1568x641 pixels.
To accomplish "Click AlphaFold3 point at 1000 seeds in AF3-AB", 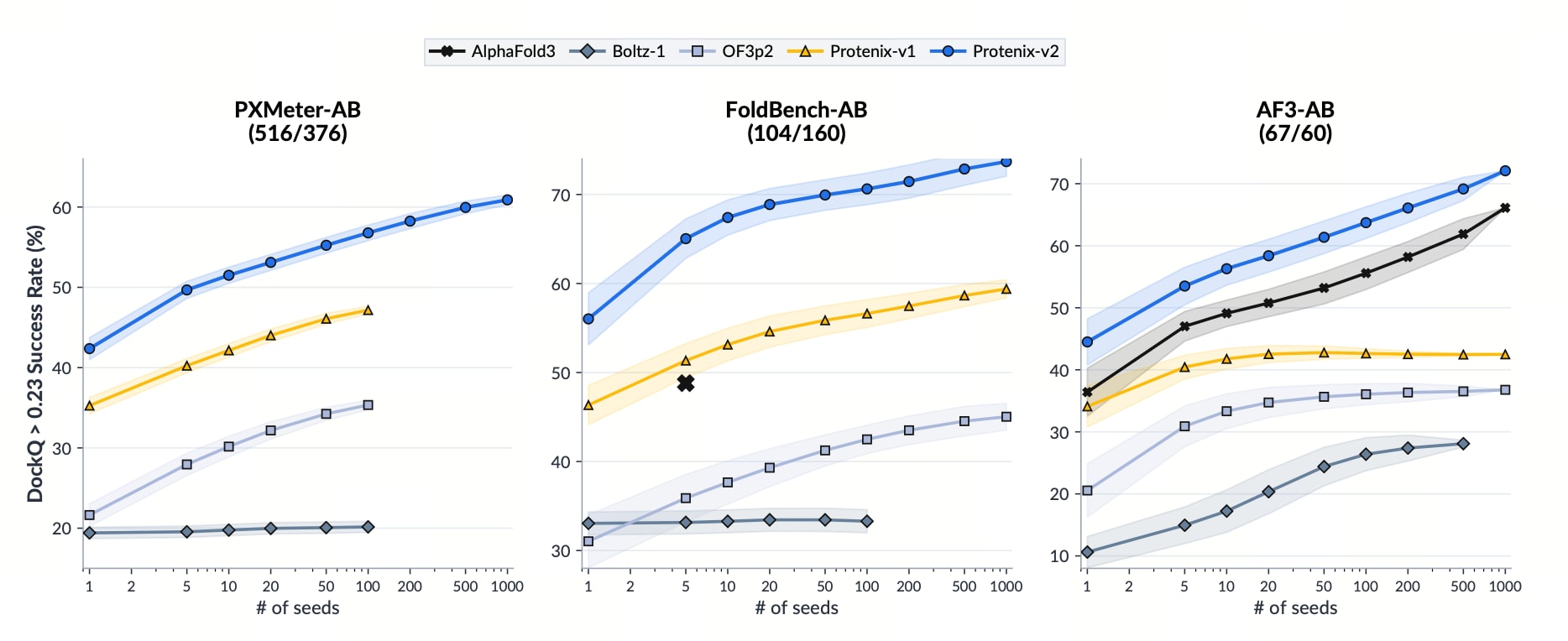I will (x=1505, y=208).
